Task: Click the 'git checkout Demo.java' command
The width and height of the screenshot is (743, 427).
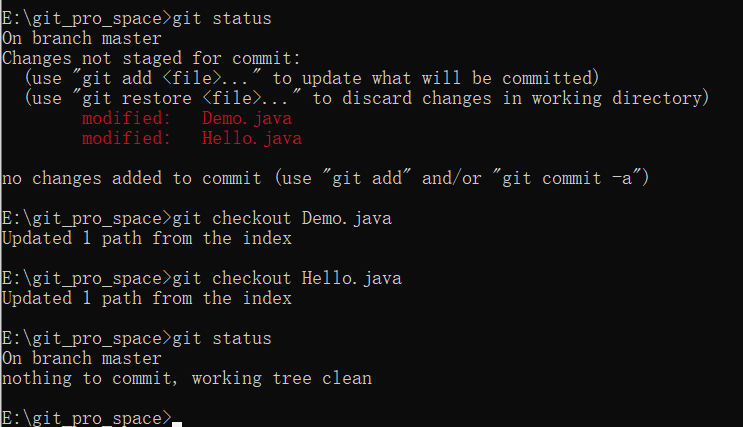Action: [x=282, y=218]
